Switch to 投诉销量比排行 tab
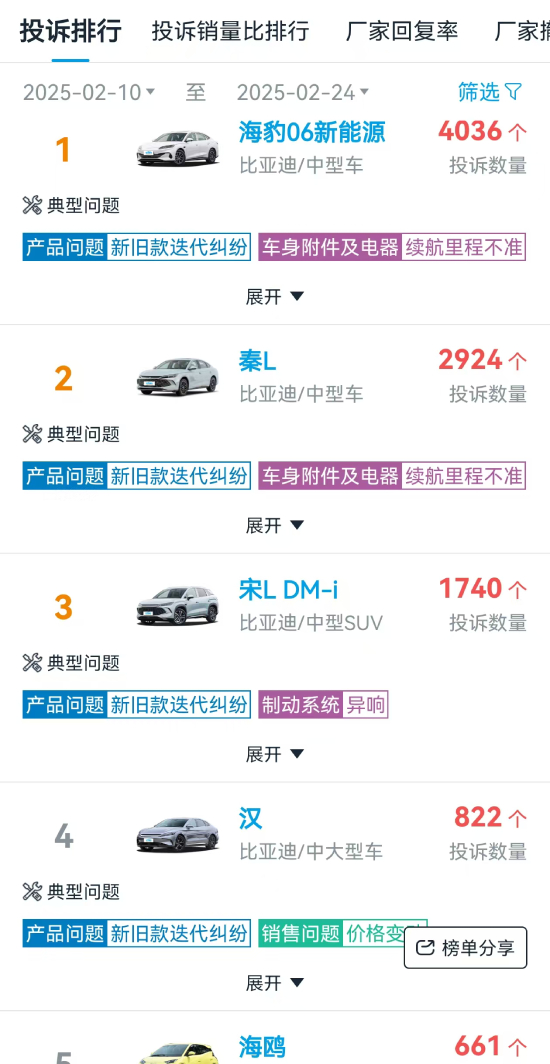This screenshot has width=550, height=1064. pyautogui.click(x=231, y=31)
